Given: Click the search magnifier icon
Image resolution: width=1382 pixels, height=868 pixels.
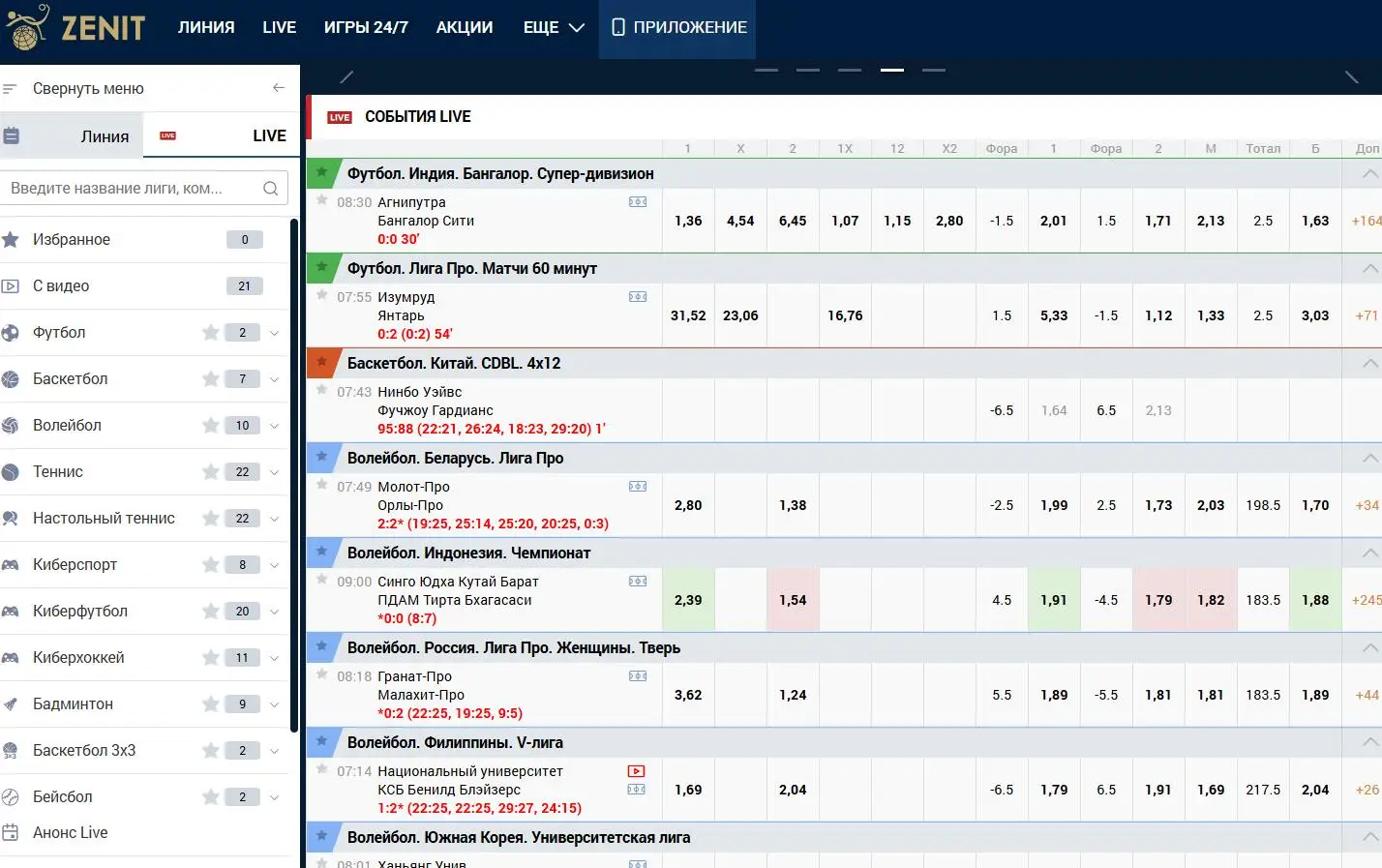Looking at the screenshot, I should pos(271,189).
